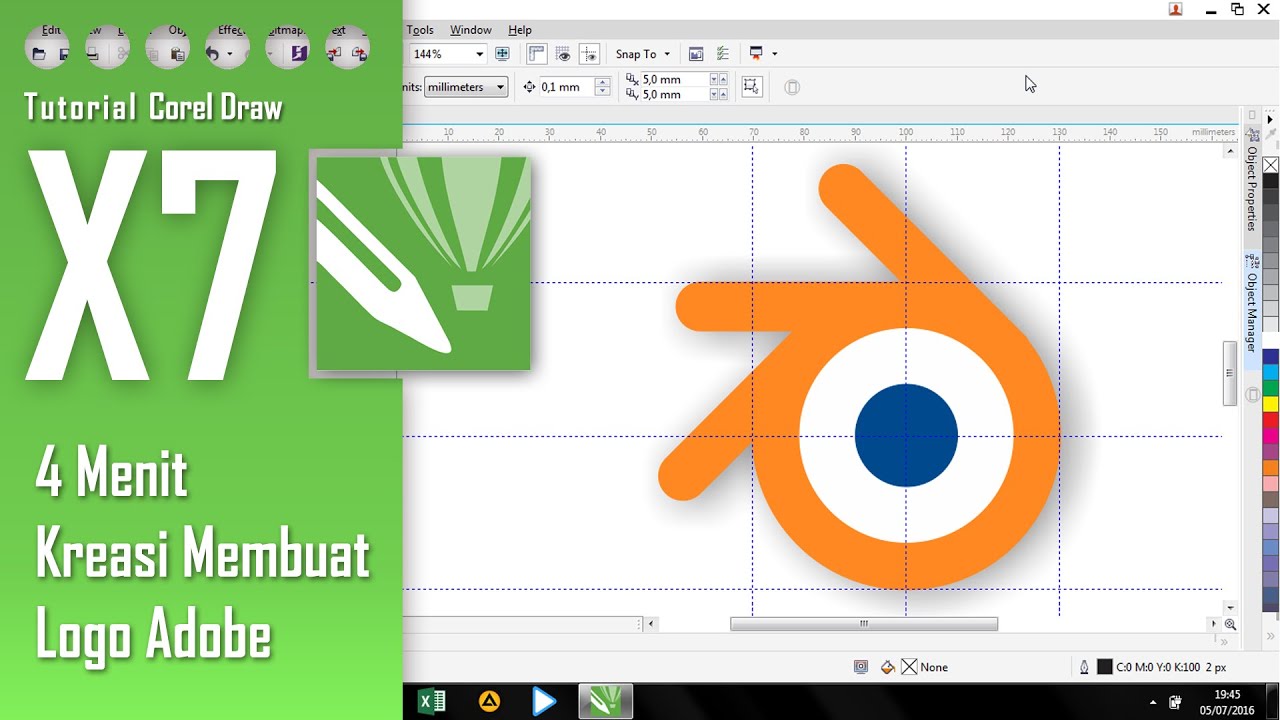This screenshot has height=720, width=1280.
Task: Click the Undo arrow icon
Action: [x=212, y=55]
